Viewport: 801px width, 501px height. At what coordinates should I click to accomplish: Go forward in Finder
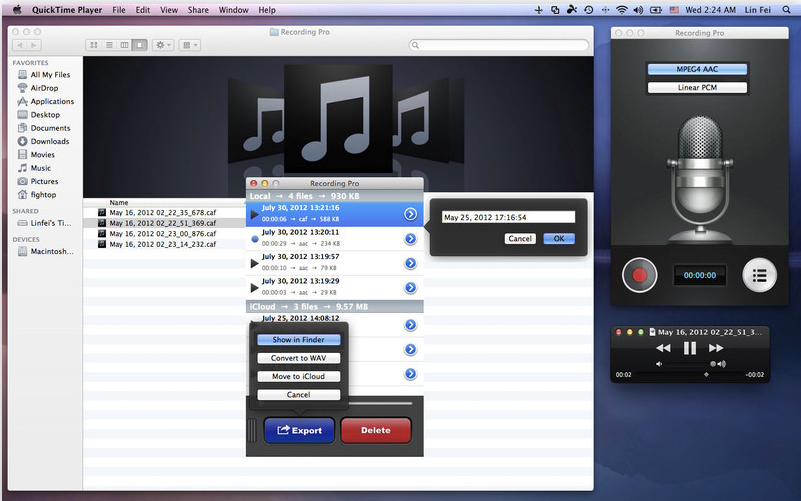(x=34, y=45)
